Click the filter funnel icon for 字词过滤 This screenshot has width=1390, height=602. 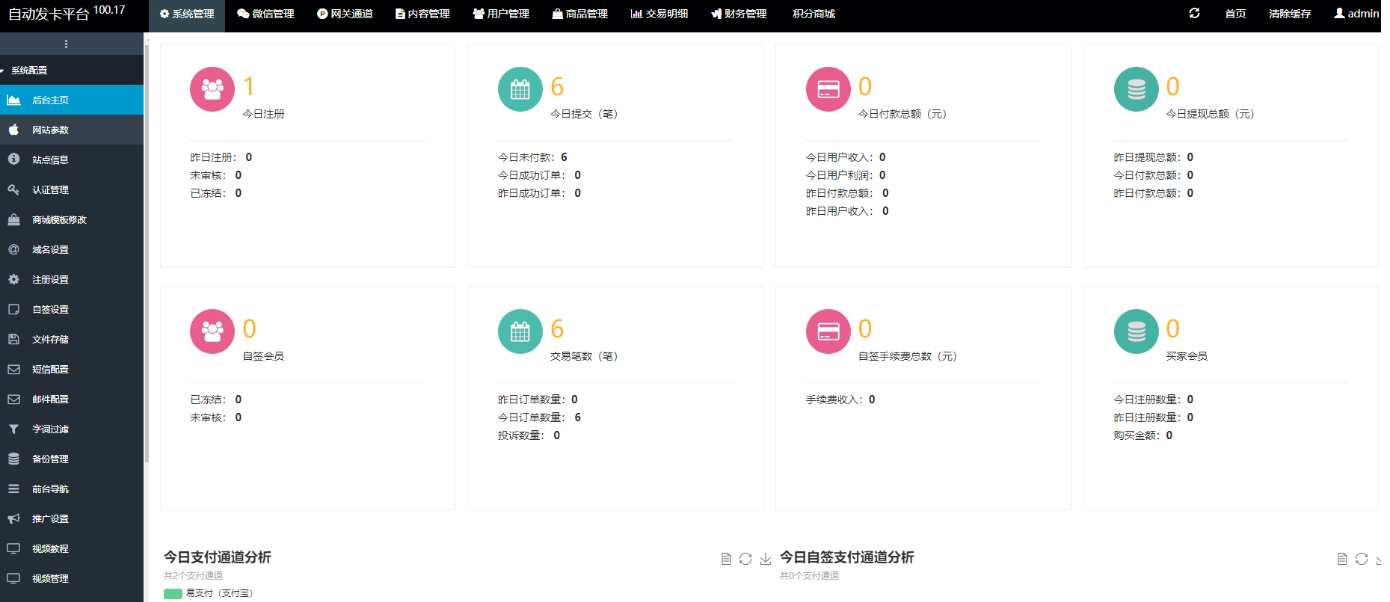click(14, 430)
